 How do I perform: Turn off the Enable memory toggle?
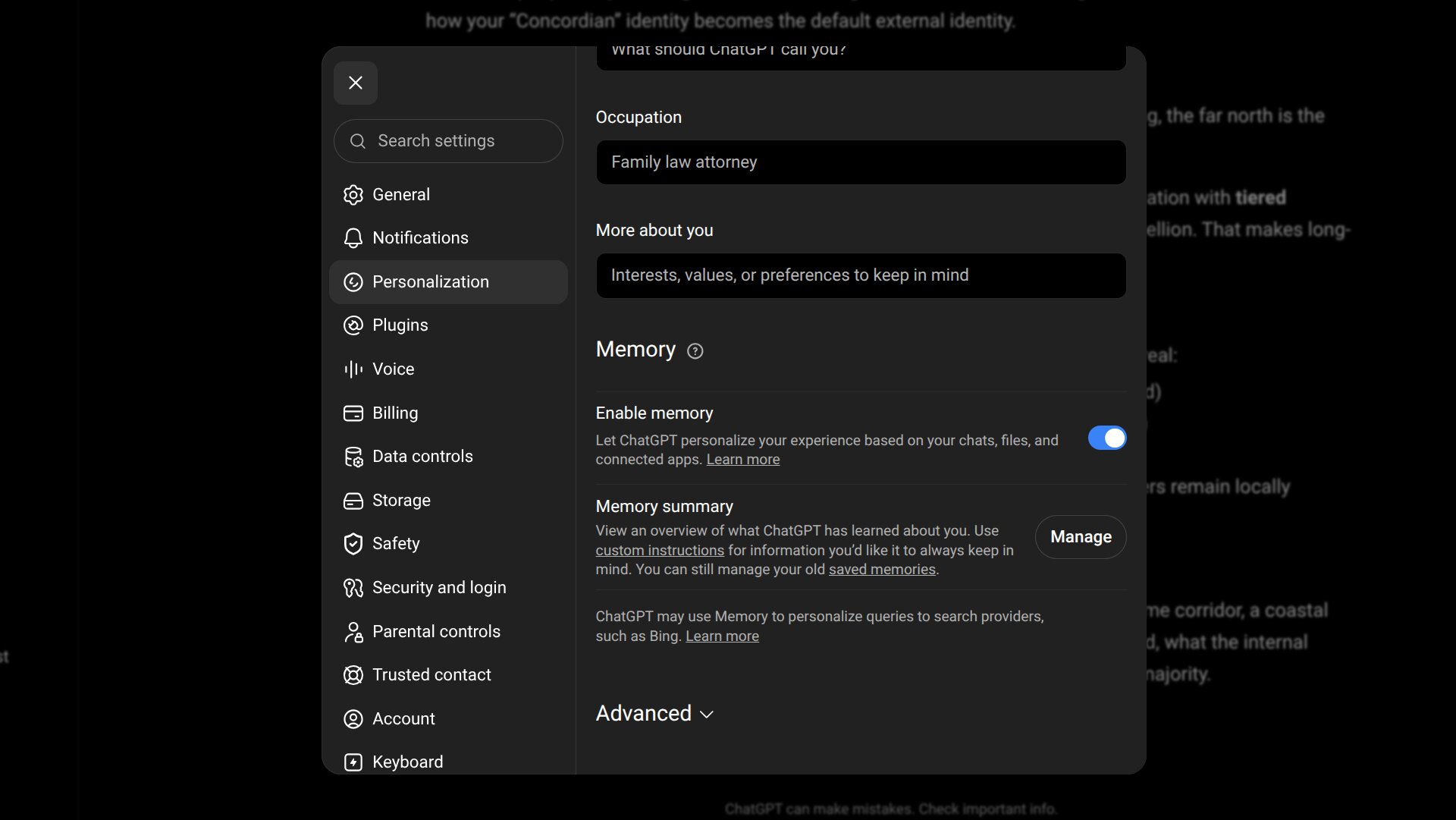point(1107,438)
